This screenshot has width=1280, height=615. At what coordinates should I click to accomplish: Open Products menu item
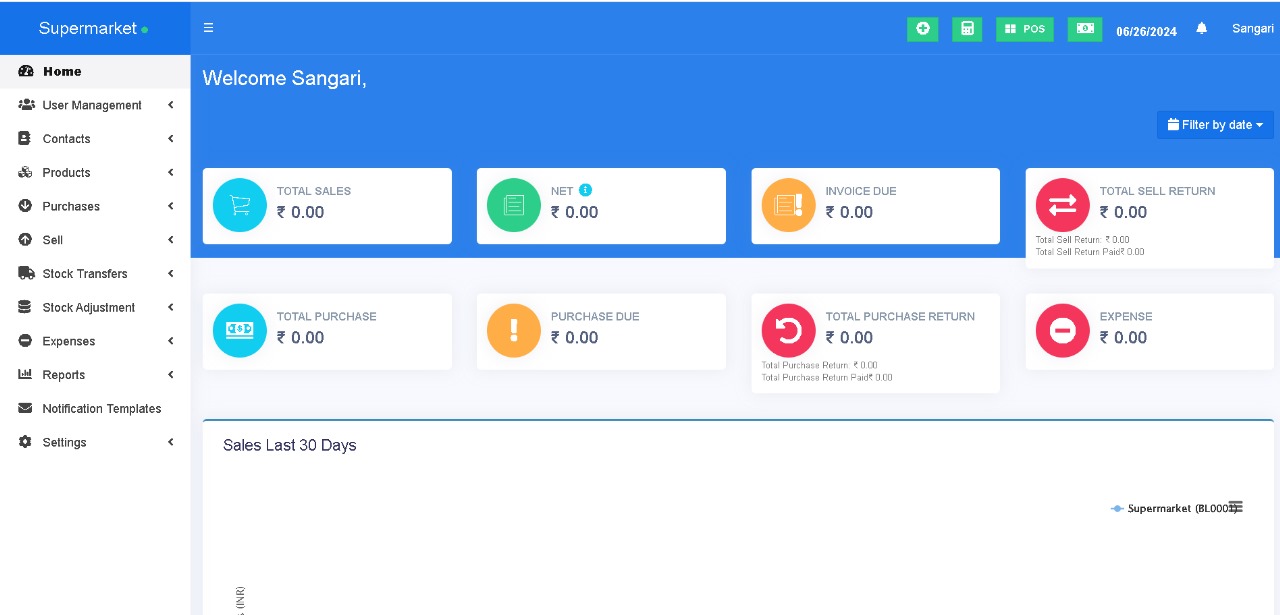tap(95, 173)
